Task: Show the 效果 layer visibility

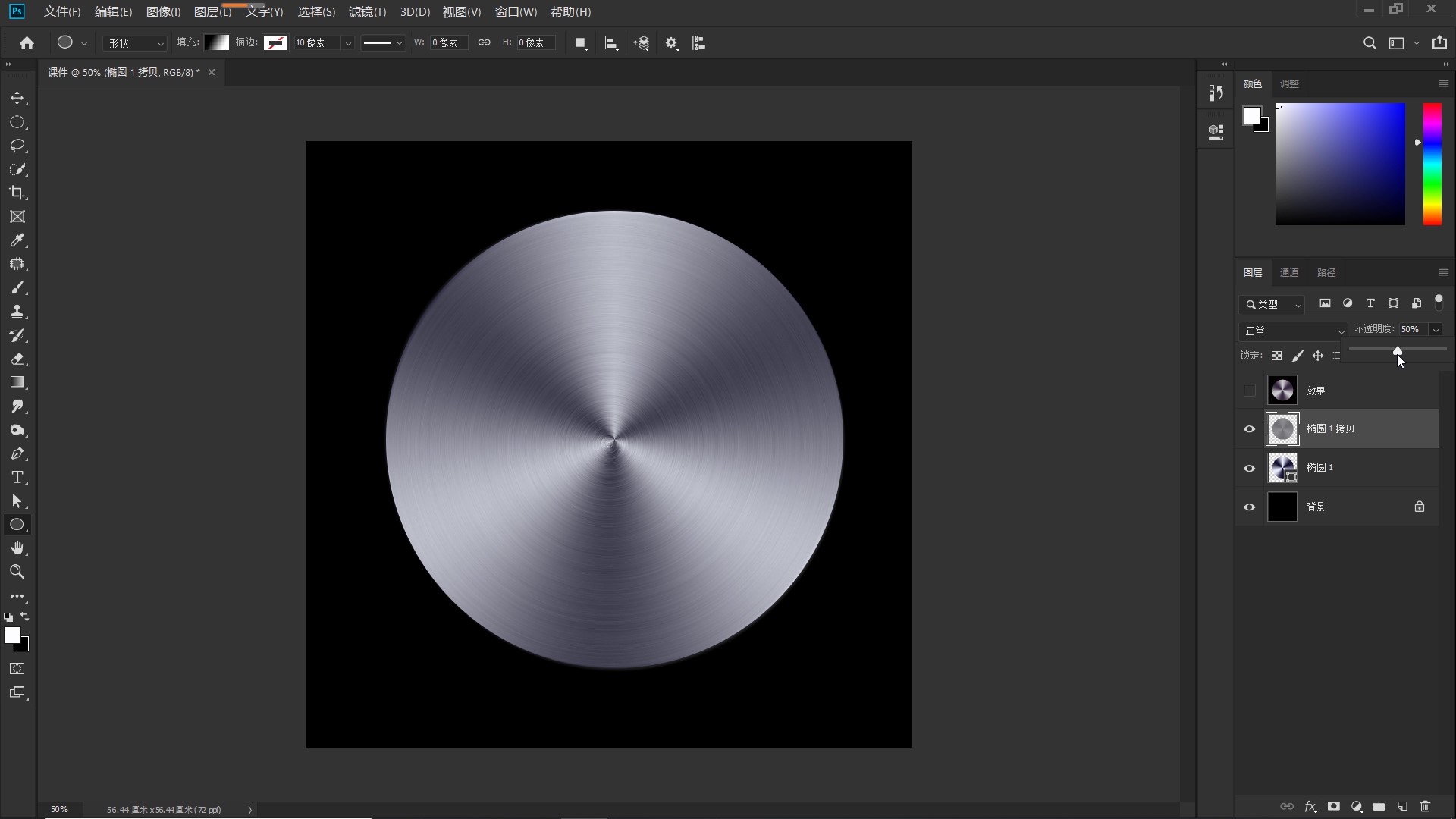Action: pyautogui.click(x=1250, y=391)
